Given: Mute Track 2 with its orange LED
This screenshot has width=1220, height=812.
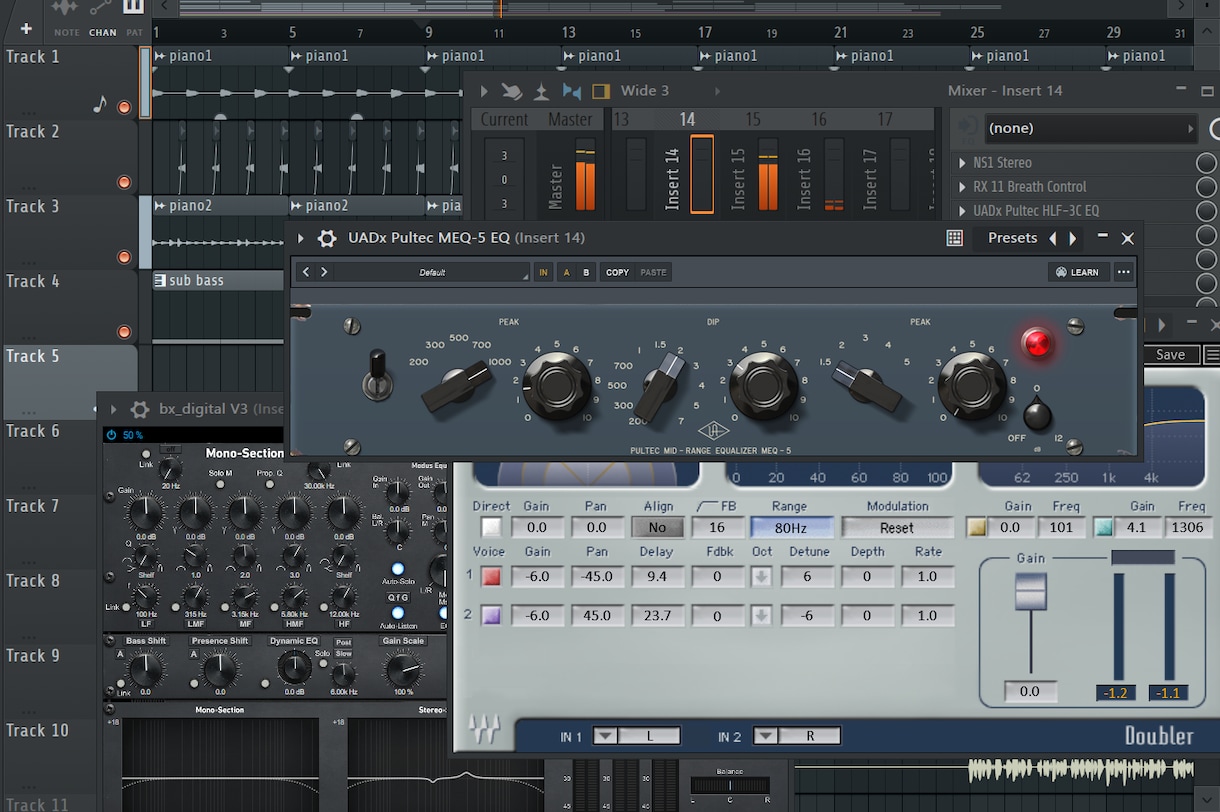Looking at the screenshot, I should click(x=124, y=182).
